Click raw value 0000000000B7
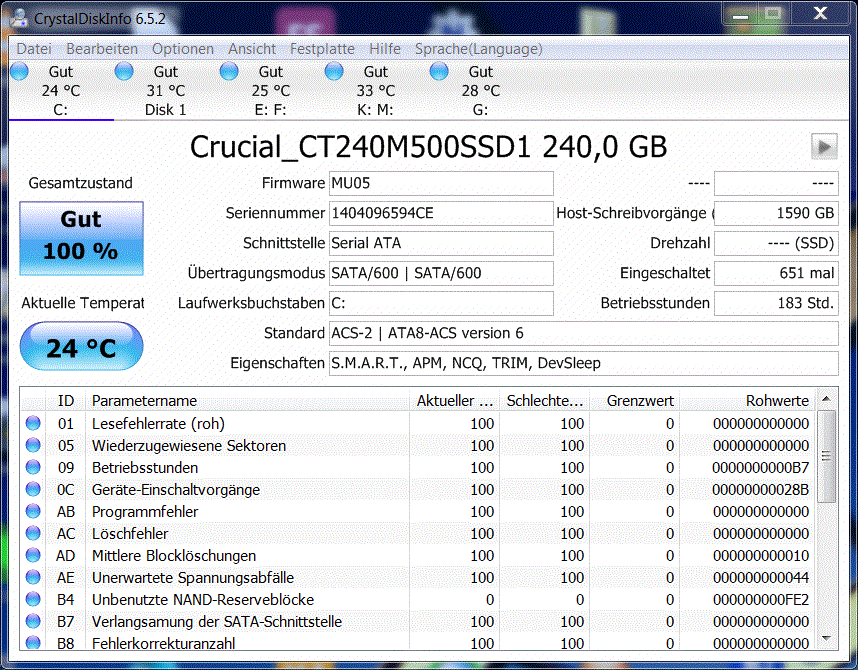 [x=761, y=467]
